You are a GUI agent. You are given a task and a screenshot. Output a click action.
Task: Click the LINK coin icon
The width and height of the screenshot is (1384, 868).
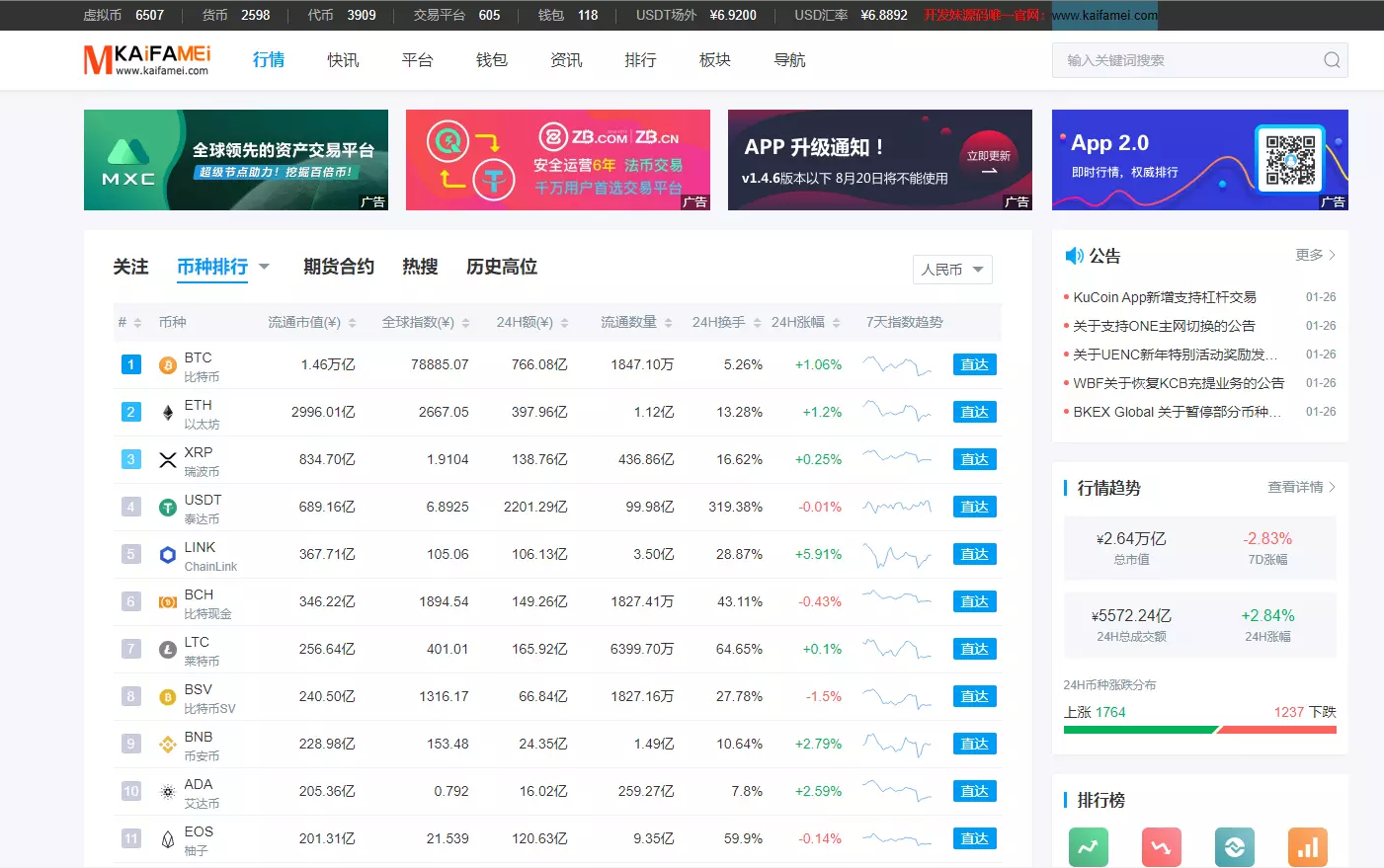(168, 555)
